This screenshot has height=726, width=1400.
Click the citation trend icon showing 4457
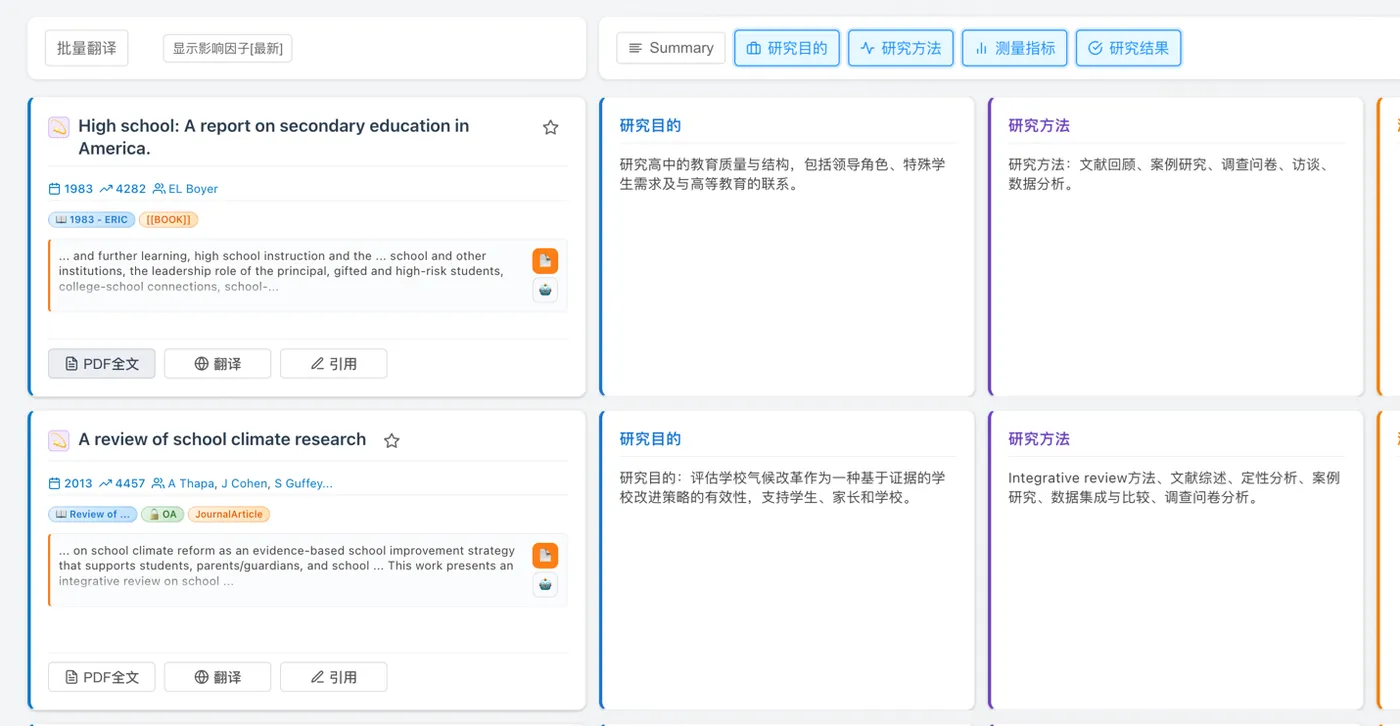pos(107,483)
